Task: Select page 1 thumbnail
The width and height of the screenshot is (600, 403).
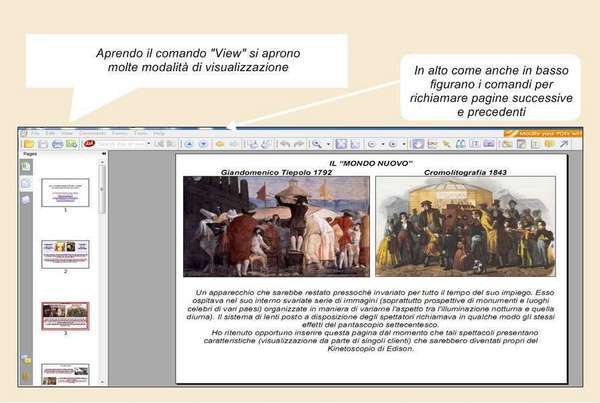Action: 65,193
